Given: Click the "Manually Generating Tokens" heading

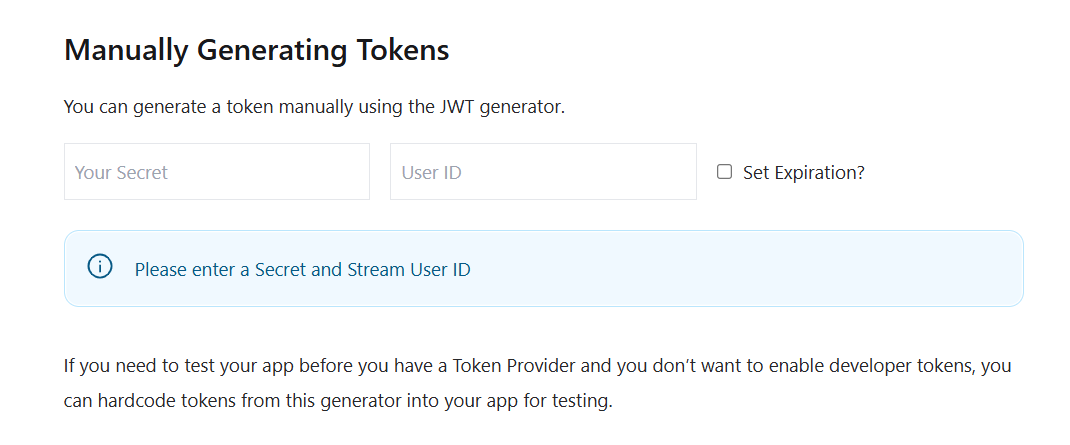Looking at the screenshot, I should pyautogui.click(x=256, y=50).
